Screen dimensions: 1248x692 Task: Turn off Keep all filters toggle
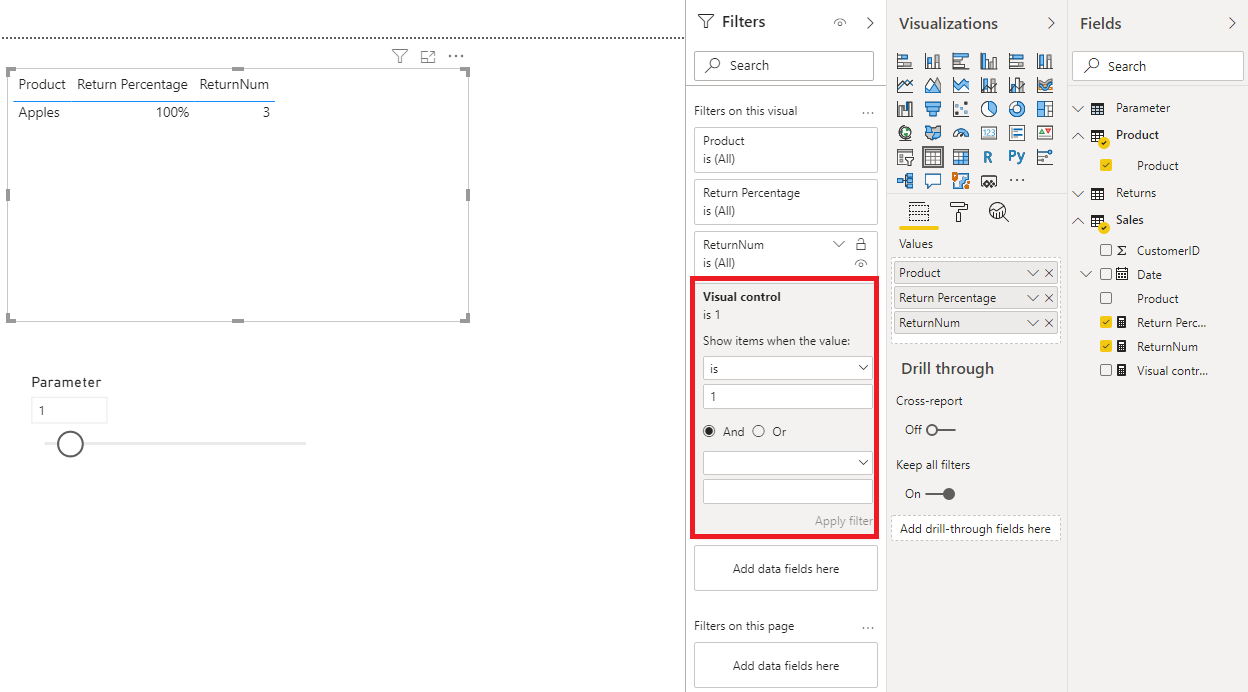pyautogui.click(x=940, y=494)
